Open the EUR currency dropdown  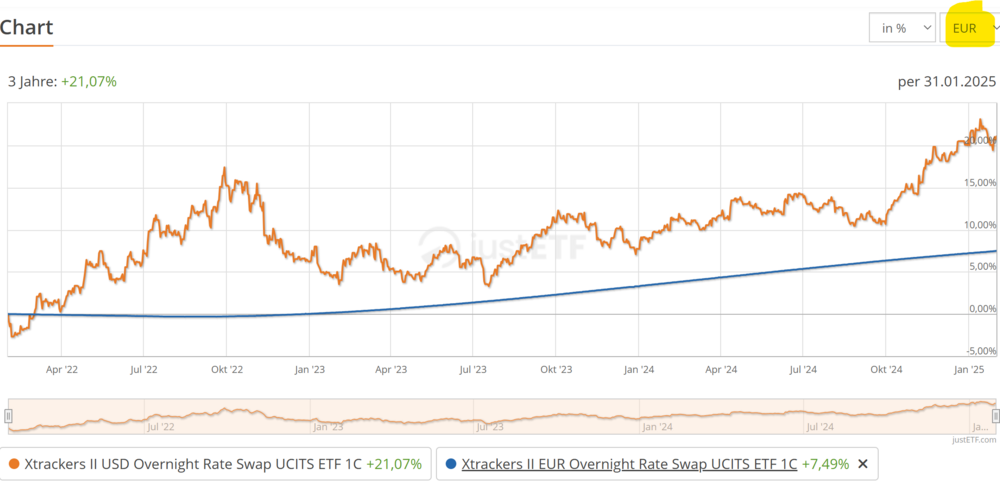tap(969, 28)
